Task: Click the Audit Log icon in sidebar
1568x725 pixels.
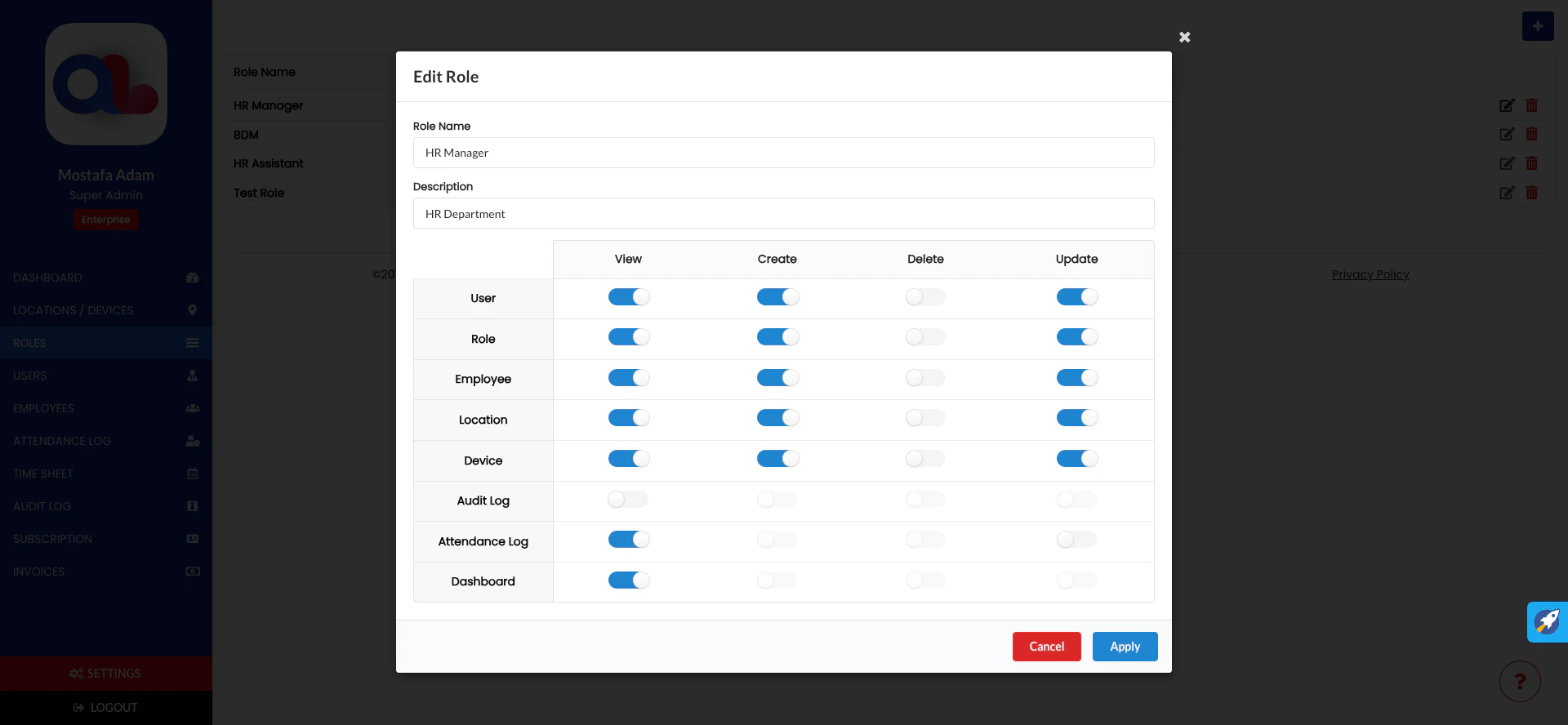Action: 193,506
